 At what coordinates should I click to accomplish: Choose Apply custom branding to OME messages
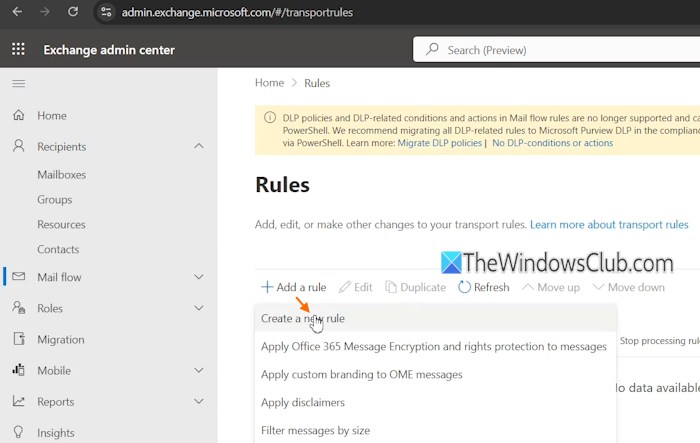tap(435, 374)
